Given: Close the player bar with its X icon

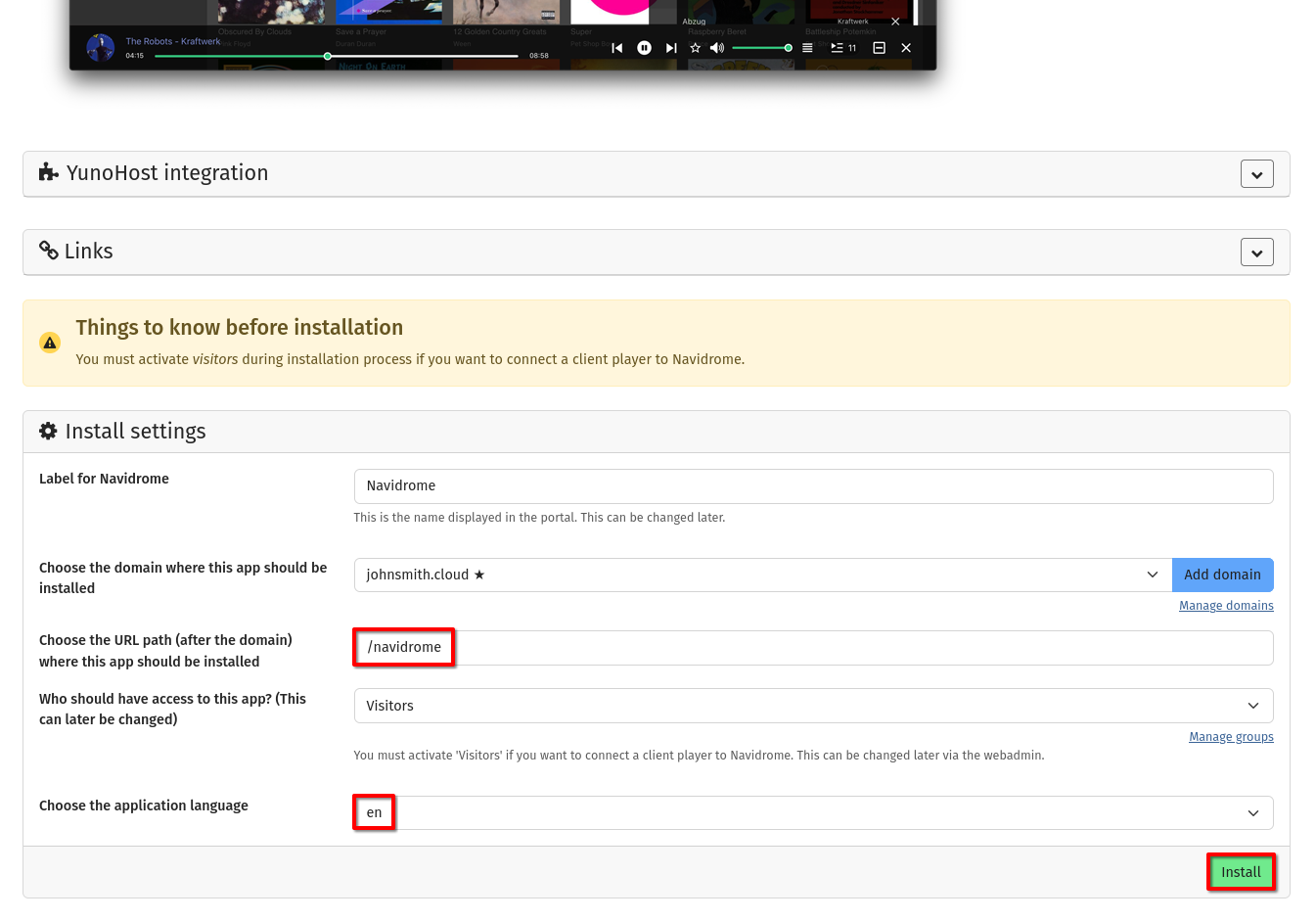Looking at the screenshot, I should pos(906,48).
